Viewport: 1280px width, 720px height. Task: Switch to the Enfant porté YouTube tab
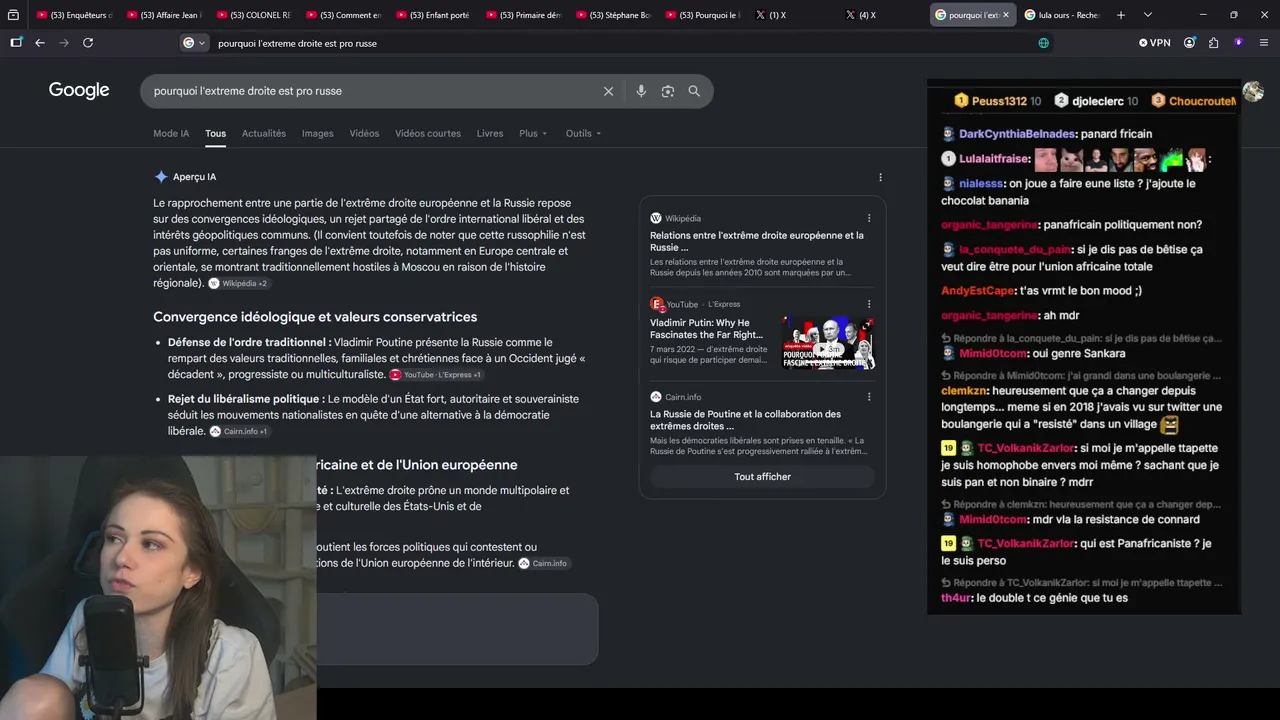pos(434,15)
